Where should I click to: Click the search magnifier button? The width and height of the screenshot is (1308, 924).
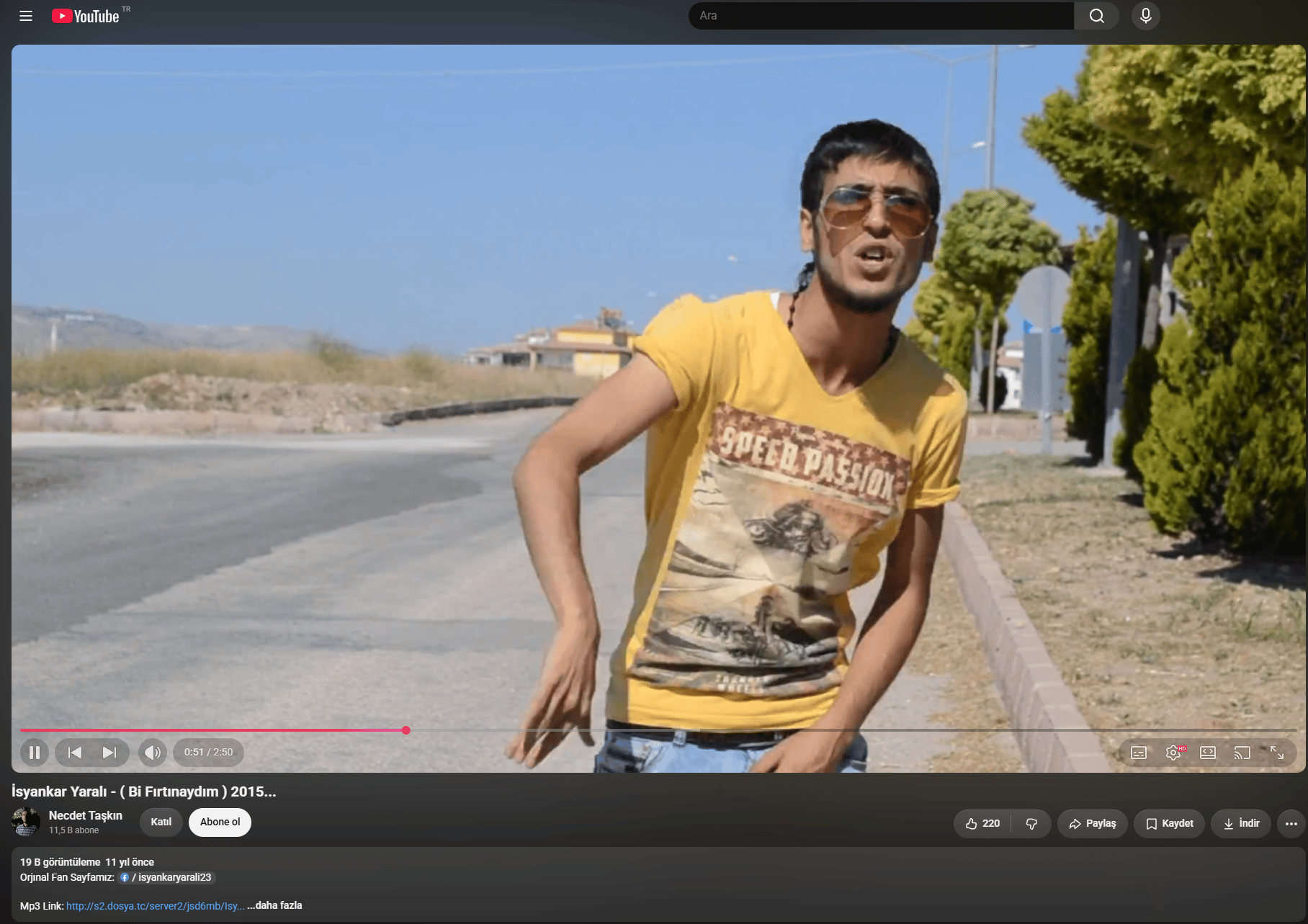[x=1096, y=16]
